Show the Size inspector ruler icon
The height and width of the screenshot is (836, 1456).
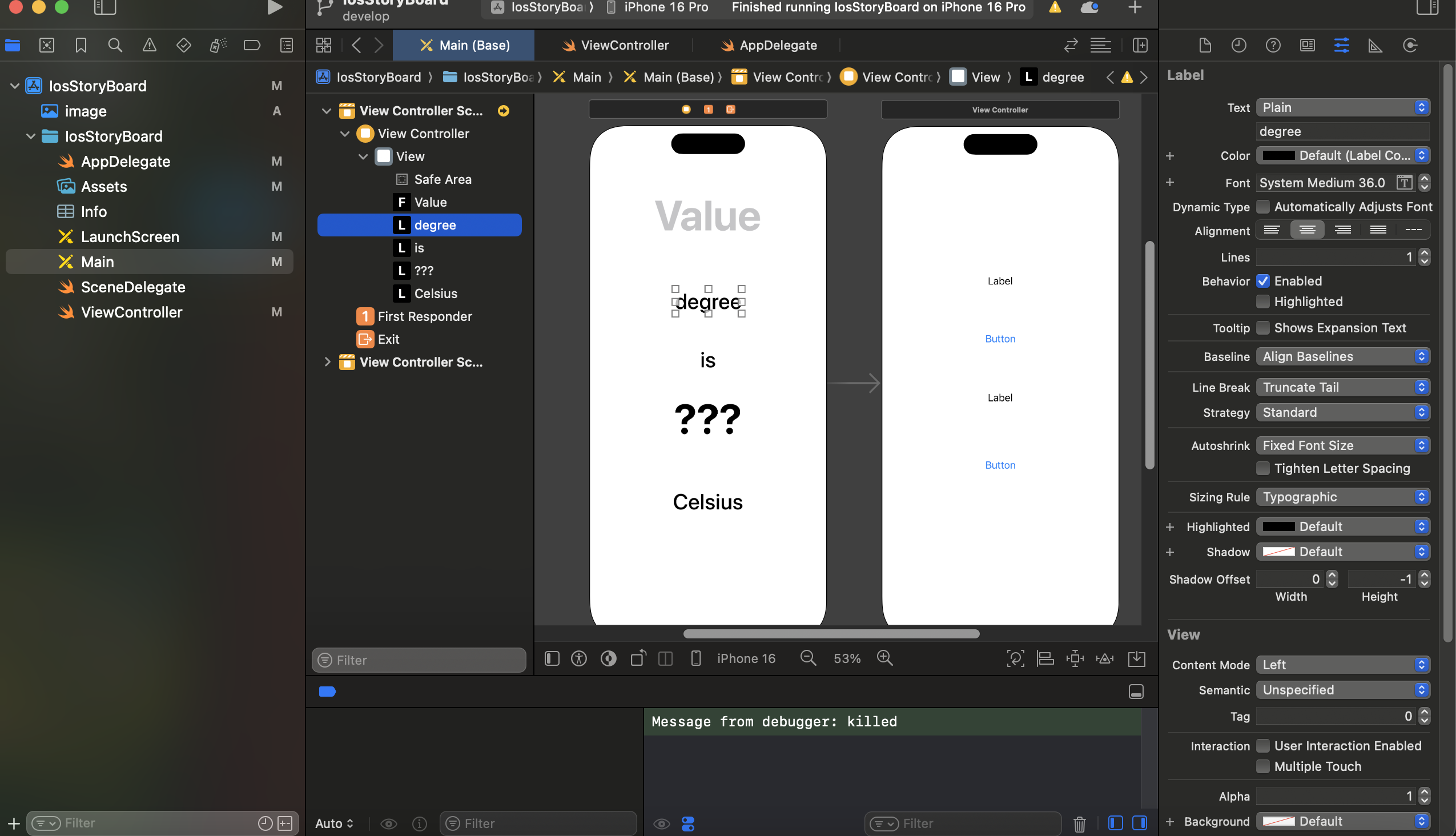click(x=1375, y=45)
